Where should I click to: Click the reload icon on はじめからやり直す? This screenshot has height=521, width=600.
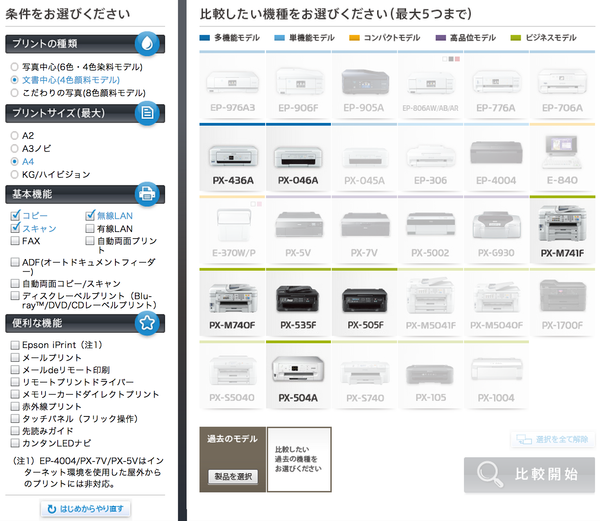click(x=52, y=509)
